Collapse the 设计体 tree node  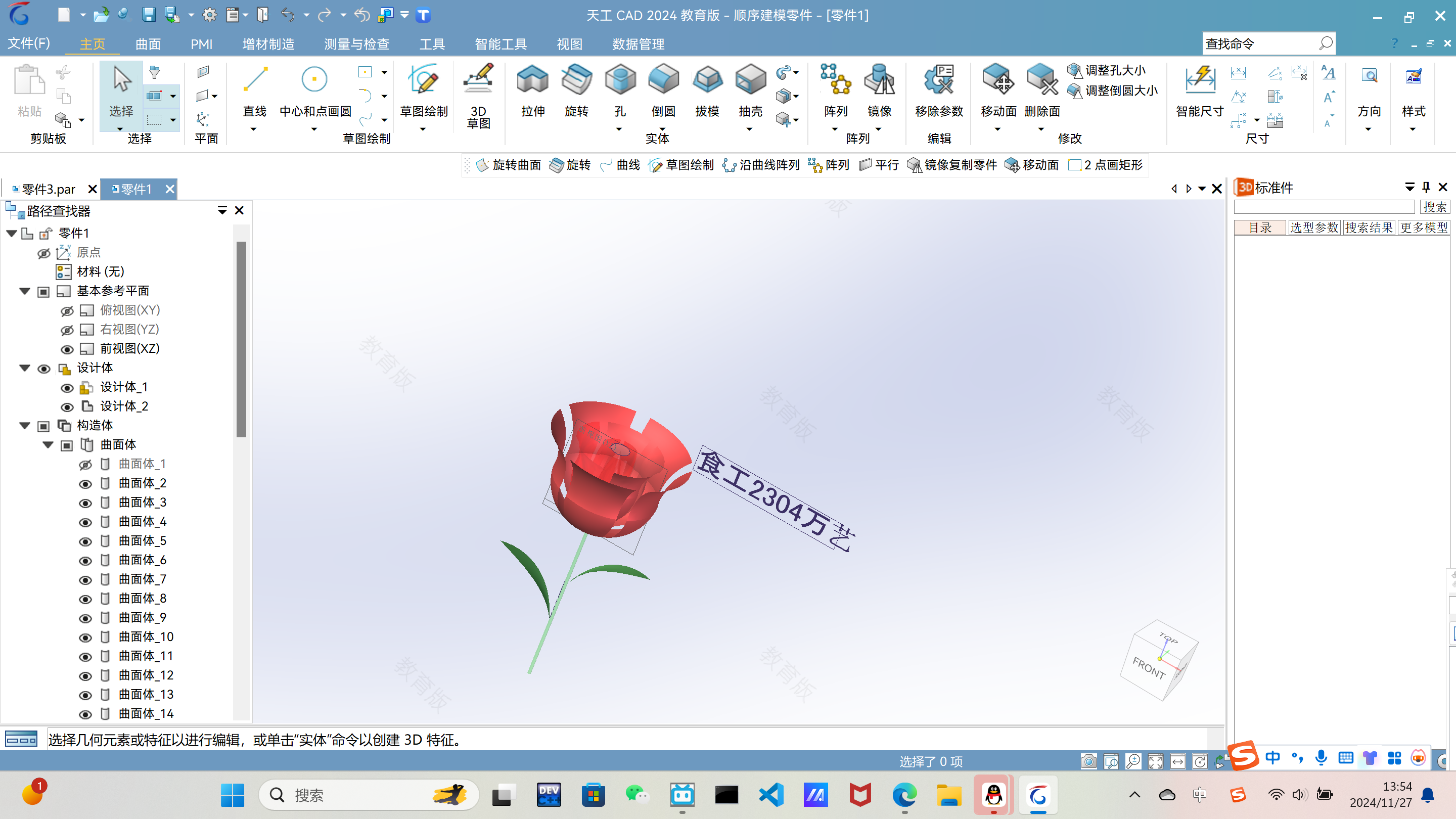[24, 368]
